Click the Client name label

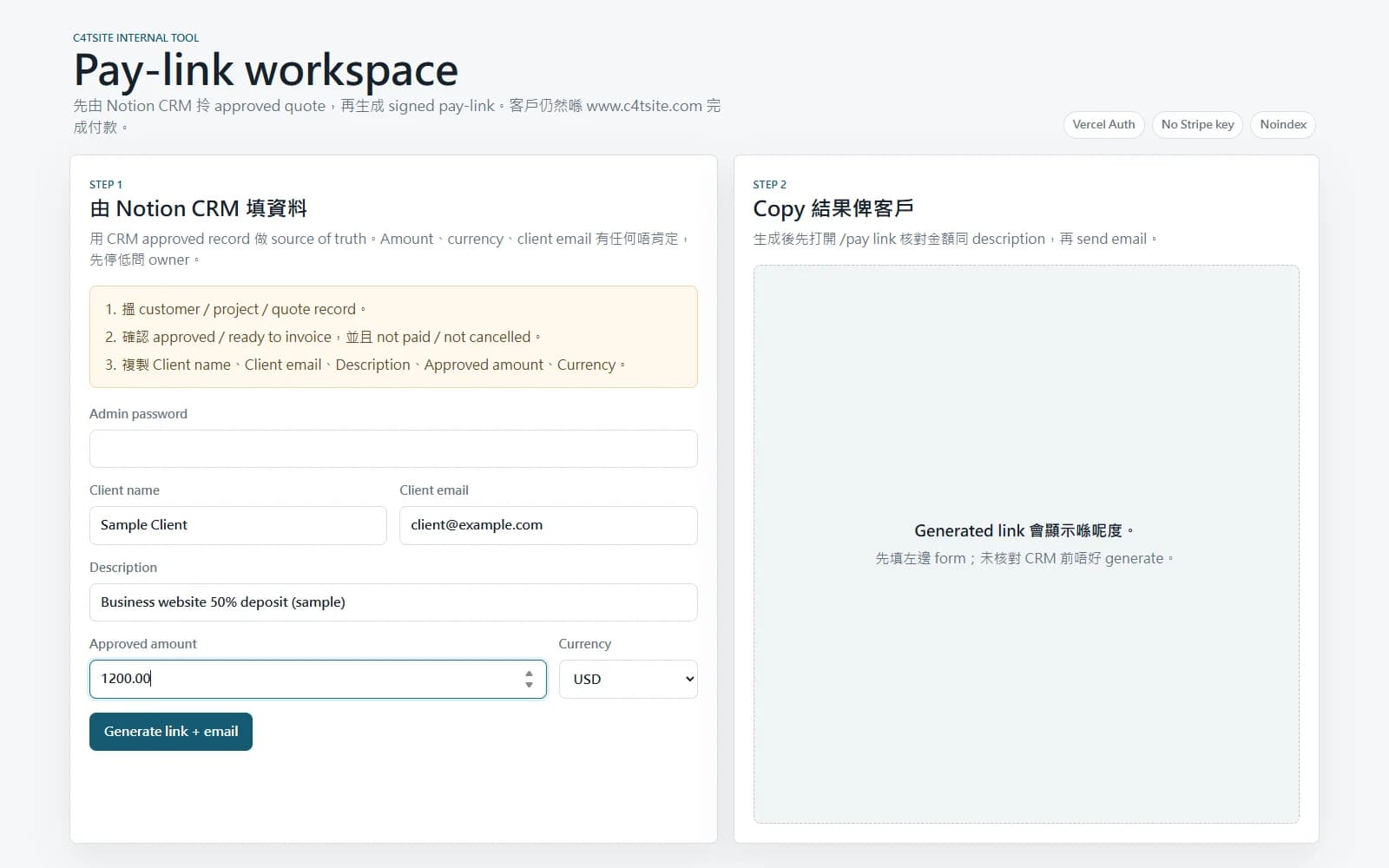pos(124,490)
